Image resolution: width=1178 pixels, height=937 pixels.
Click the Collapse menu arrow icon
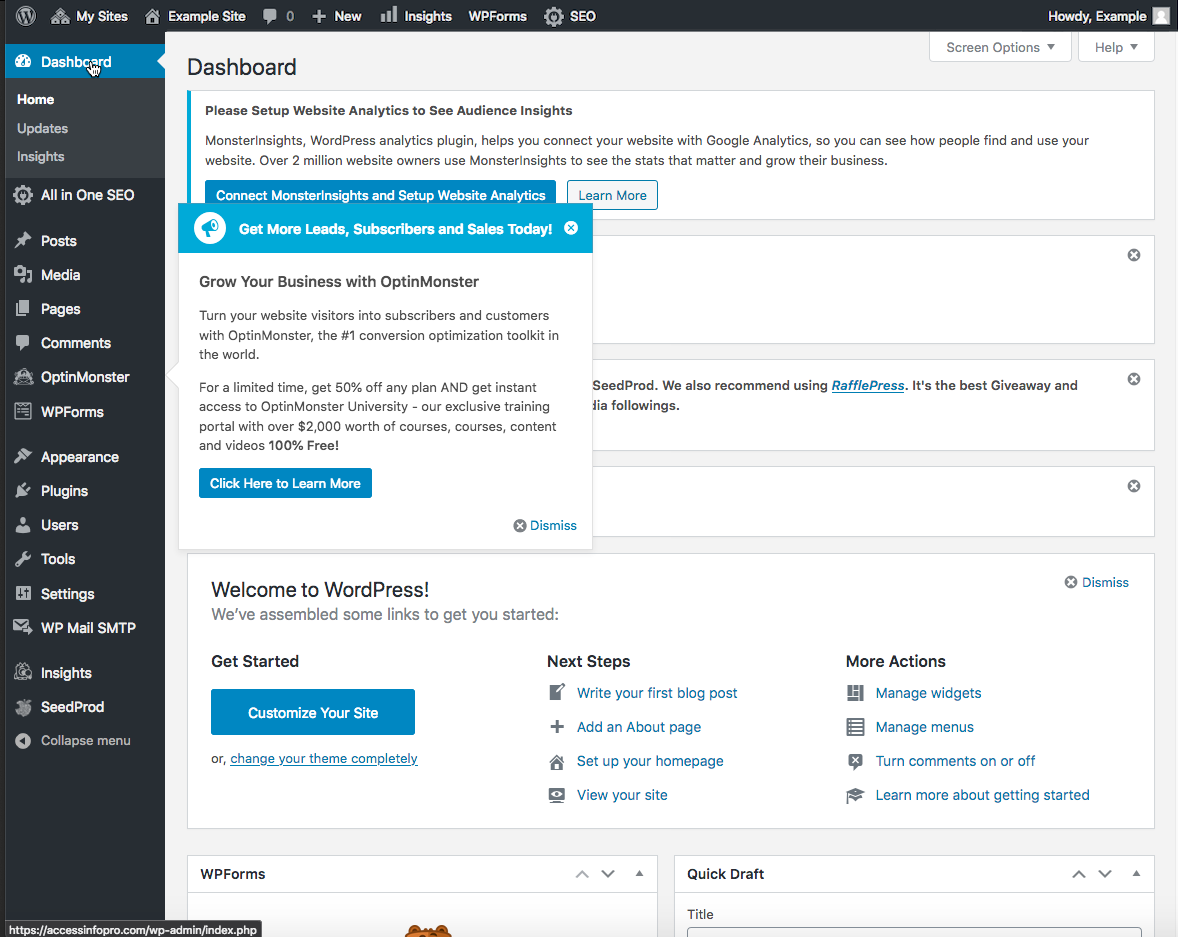point(23,741)
